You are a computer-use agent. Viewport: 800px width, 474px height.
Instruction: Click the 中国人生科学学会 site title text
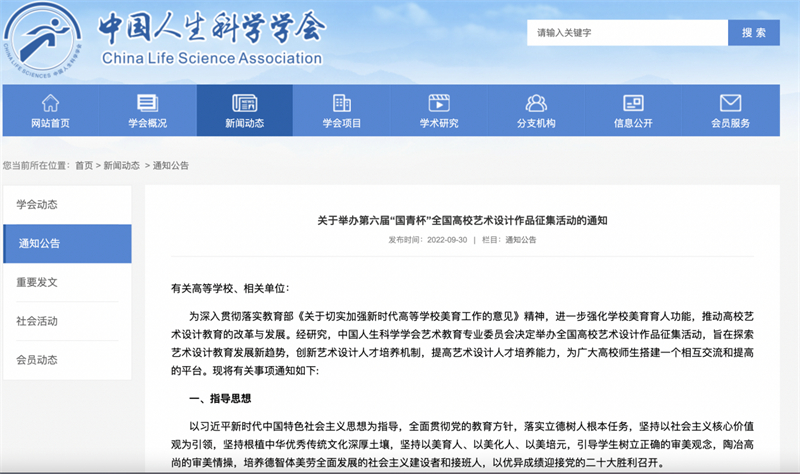coord(212,26)
